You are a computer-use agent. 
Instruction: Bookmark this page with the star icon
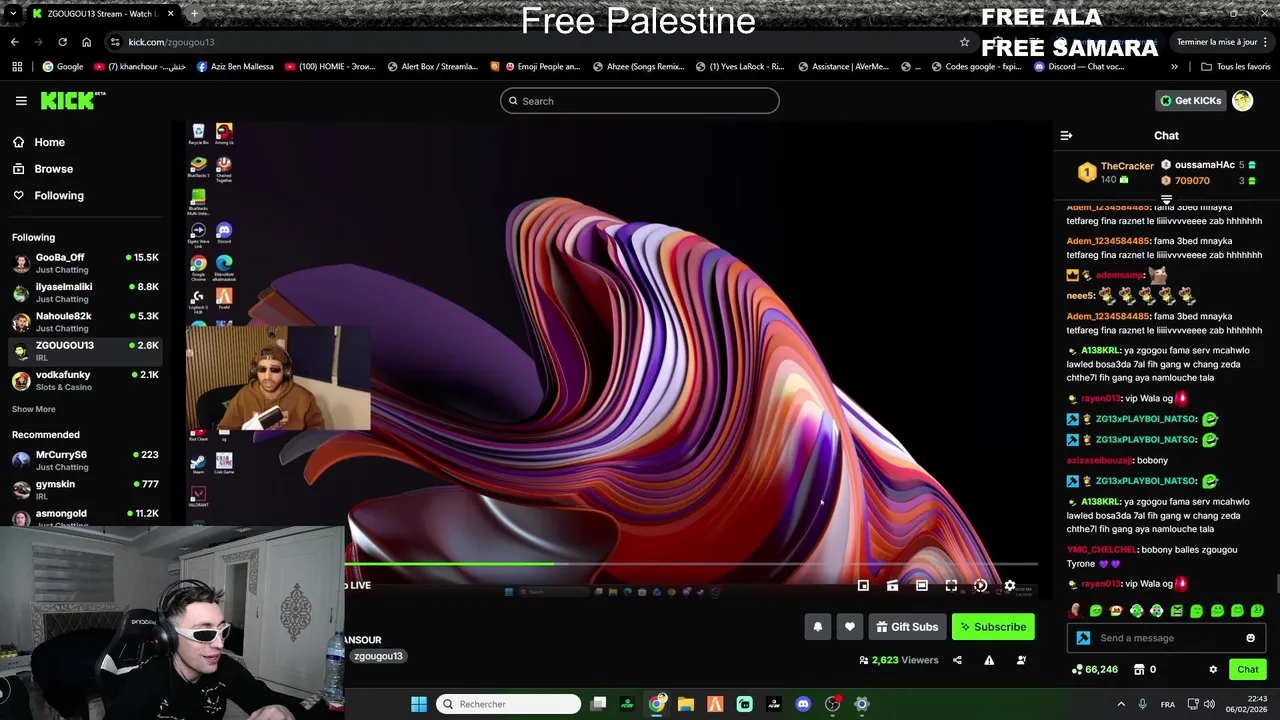pos(964,42)
